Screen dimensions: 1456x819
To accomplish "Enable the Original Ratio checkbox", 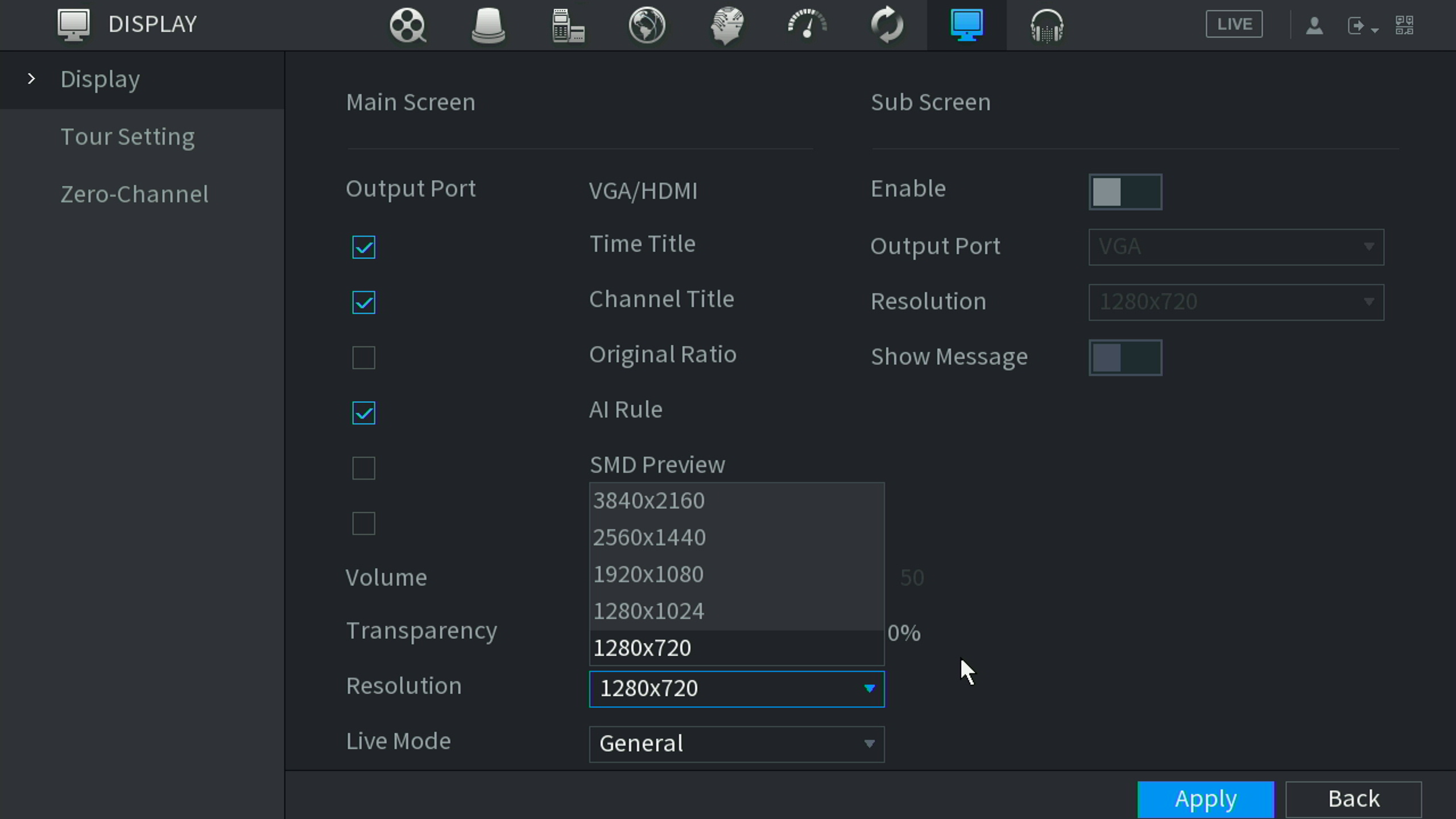I will point(363,358).
